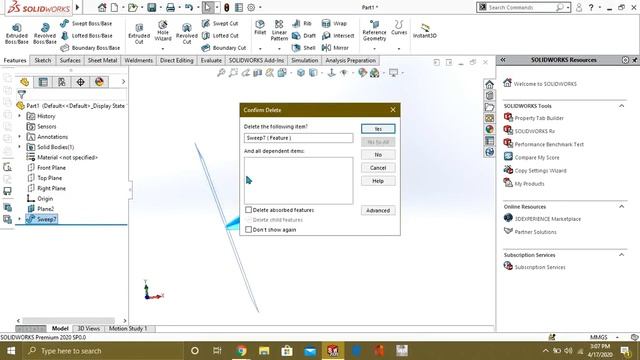
Task: Open the ConfigurationManager tab icon
Action: tap(62, 82)
